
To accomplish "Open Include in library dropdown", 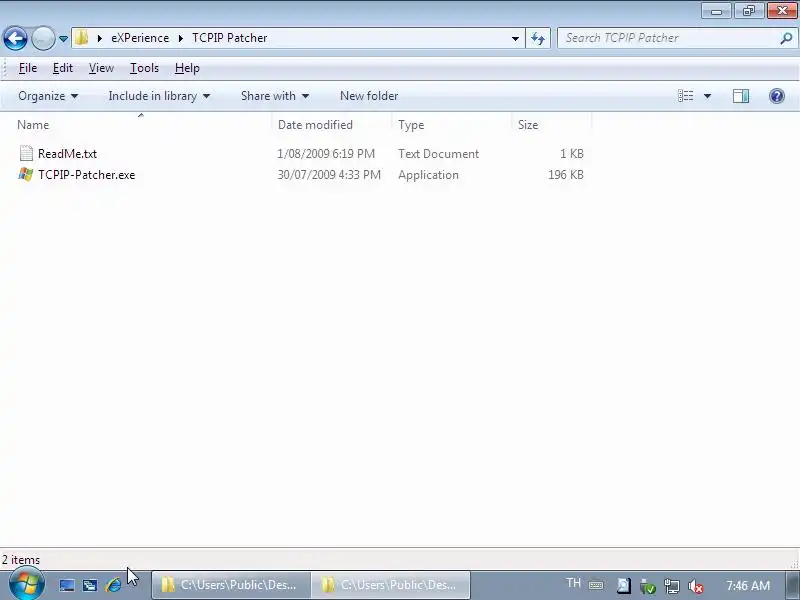I will click(159, 96).
